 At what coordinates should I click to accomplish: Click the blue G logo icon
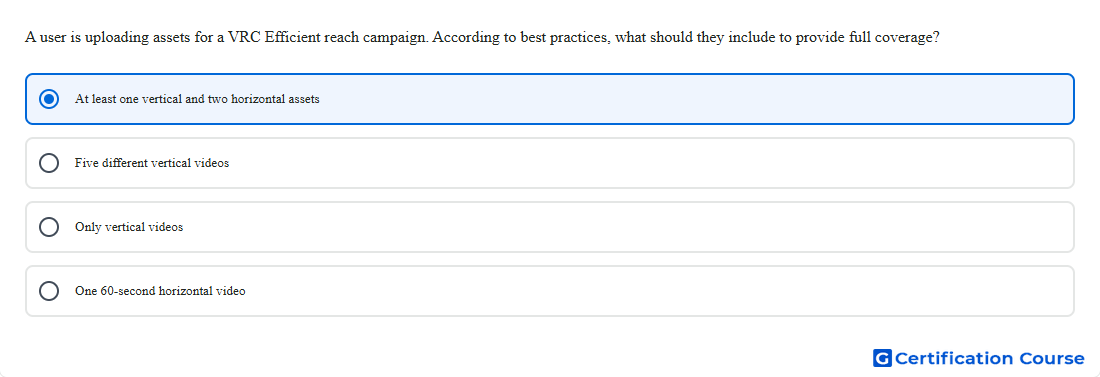click(882, 358)
